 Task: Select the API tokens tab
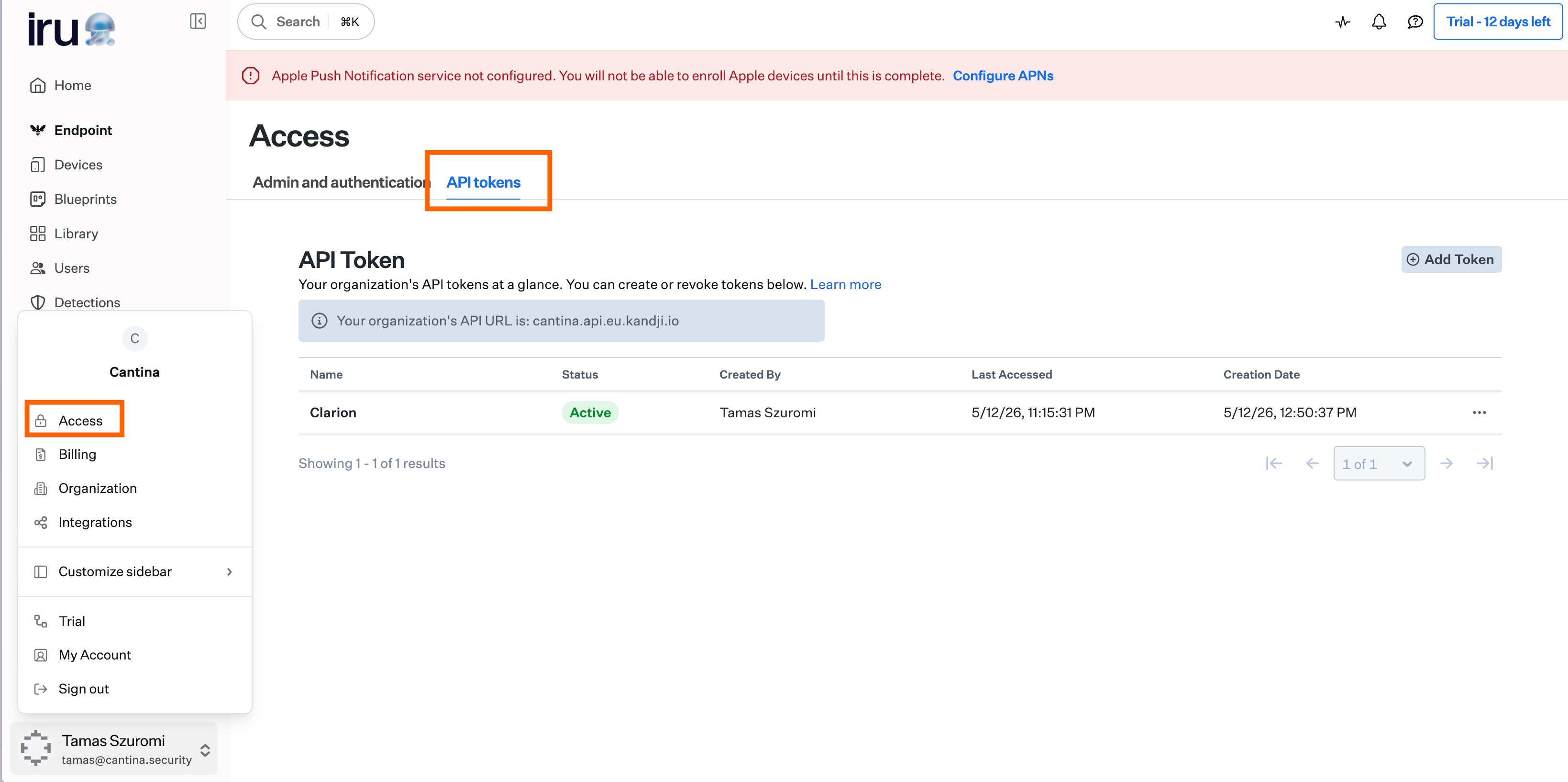tap(483, 182)
